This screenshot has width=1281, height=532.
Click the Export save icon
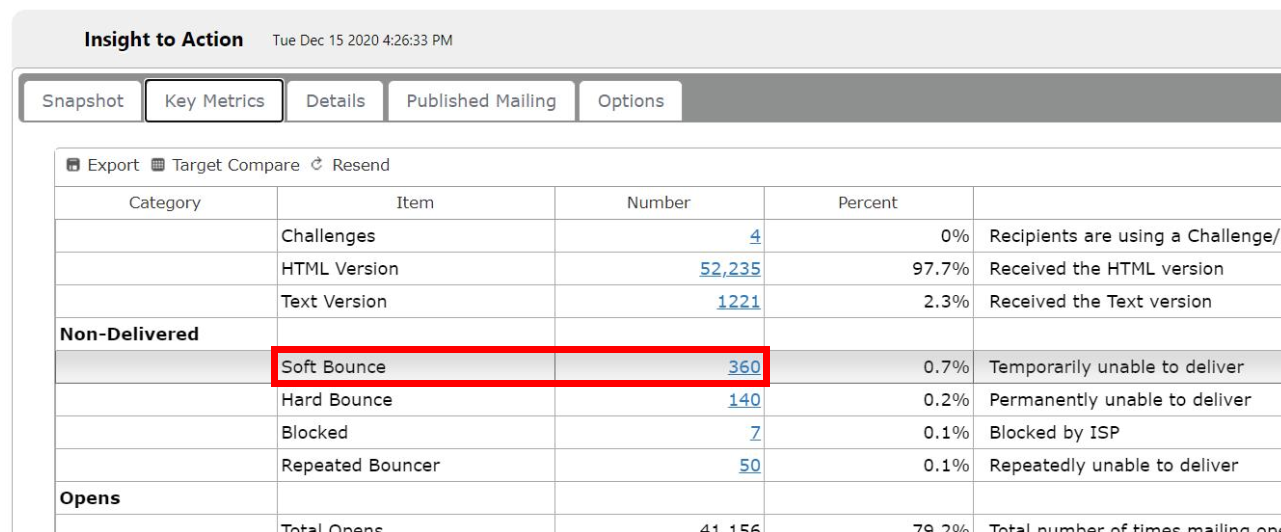coord(73,165)
